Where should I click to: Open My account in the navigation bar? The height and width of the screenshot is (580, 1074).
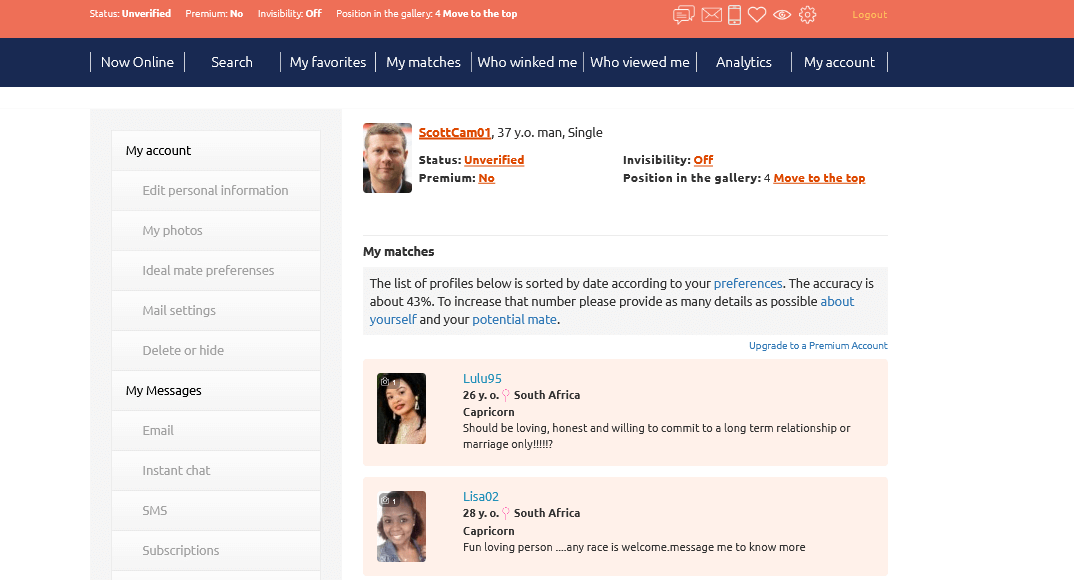[839, 62]
